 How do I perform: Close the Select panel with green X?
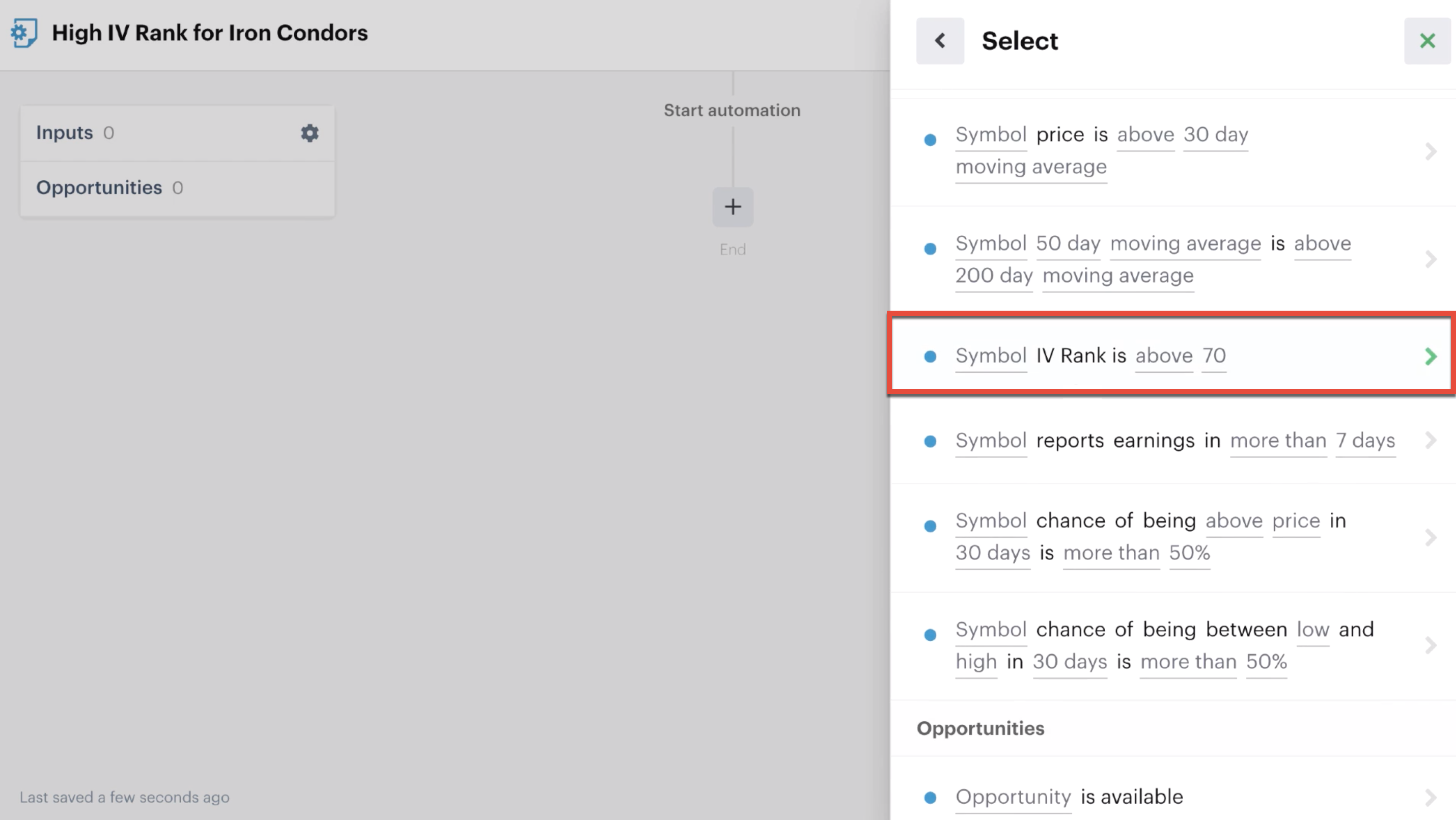tap(1427, 41)
